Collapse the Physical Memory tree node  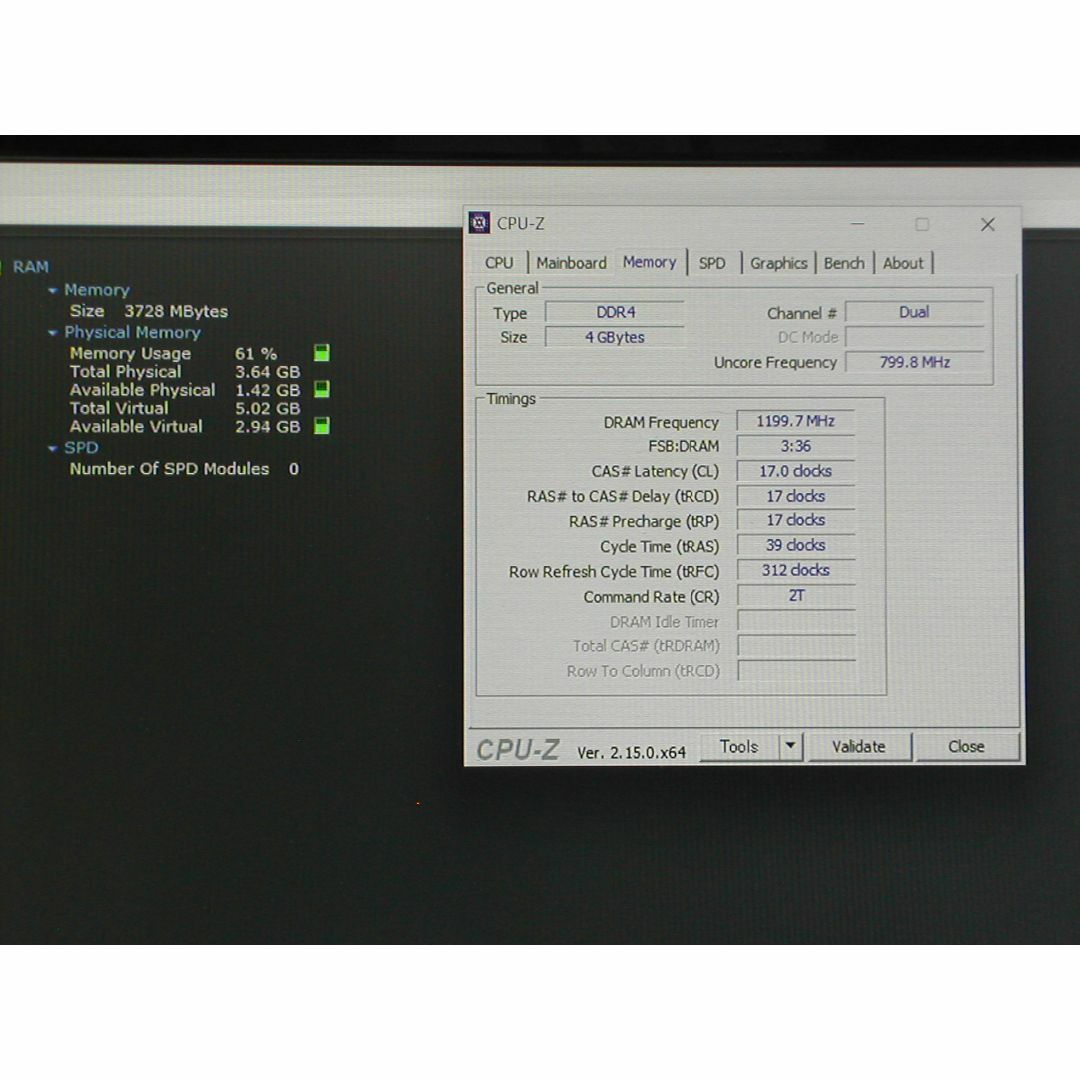[x=52, y=333]
